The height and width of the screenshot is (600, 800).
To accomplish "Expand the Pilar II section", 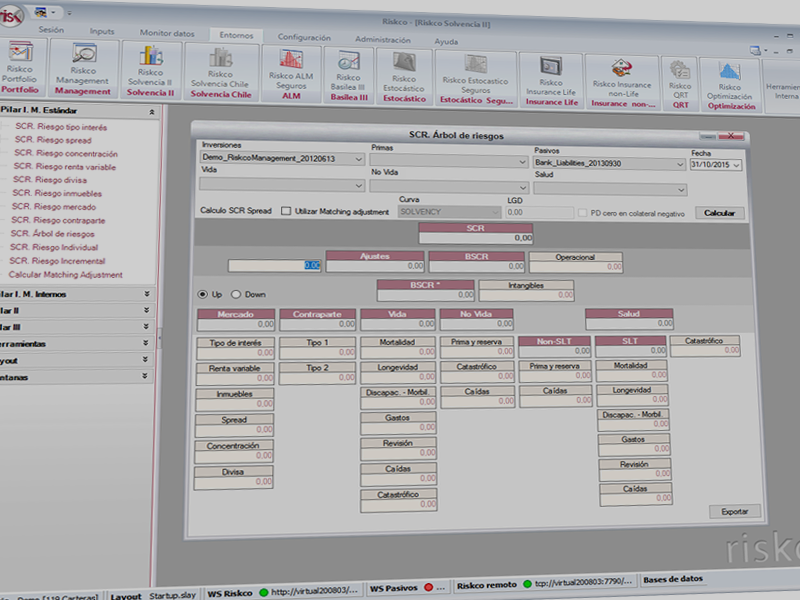I will 146,310.
